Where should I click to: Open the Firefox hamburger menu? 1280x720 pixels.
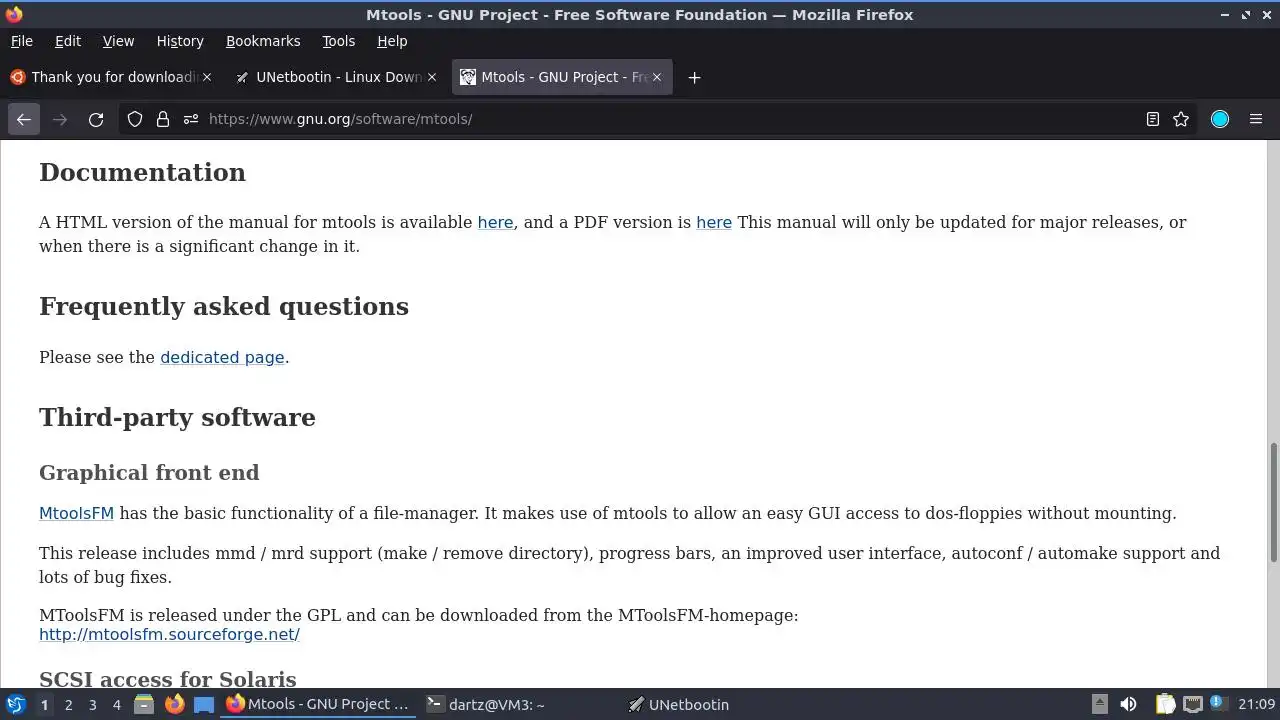pyautogui.click(x=1256, y=119)
